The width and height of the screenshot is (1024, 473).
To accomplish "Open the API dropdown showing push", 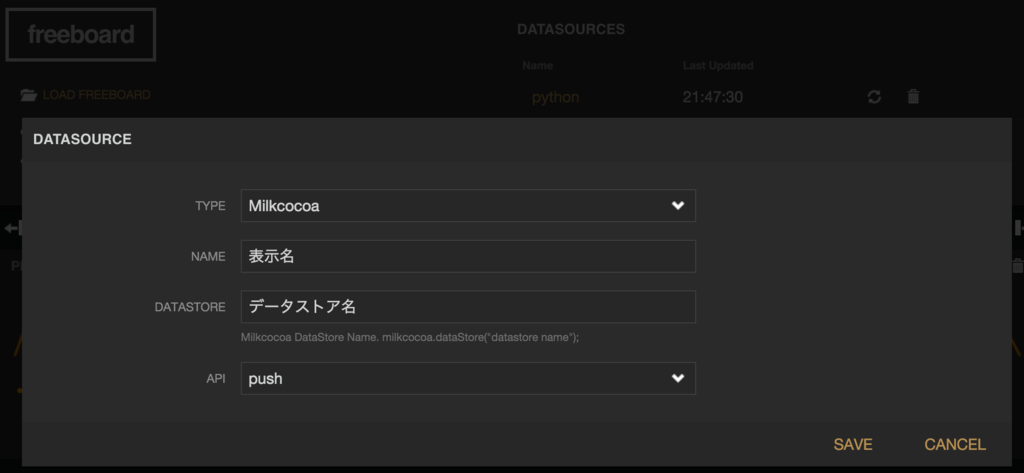I will pyautogui.click(x=468, y=378).
